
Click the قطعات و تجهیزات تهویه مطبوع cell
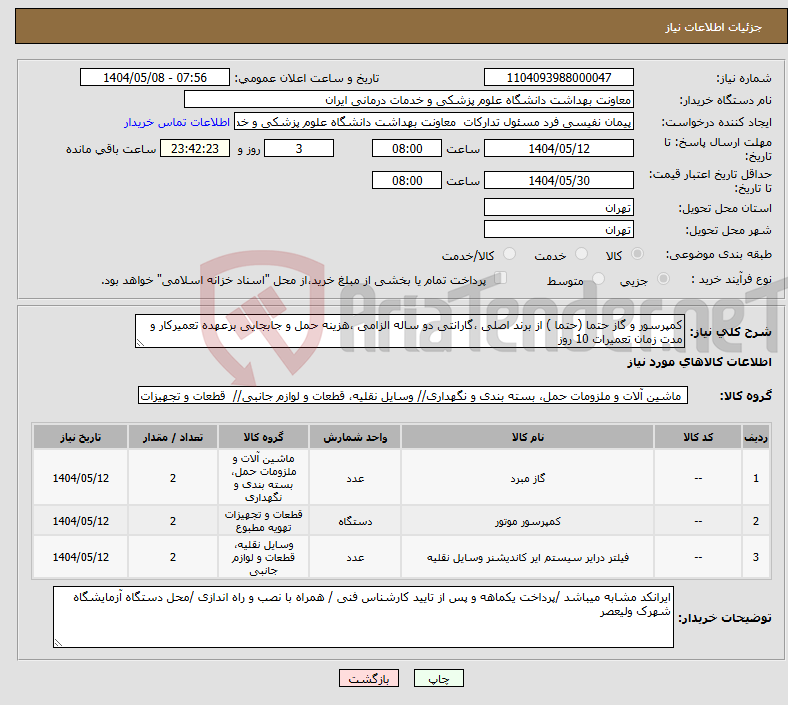click(x=263, y=521)
